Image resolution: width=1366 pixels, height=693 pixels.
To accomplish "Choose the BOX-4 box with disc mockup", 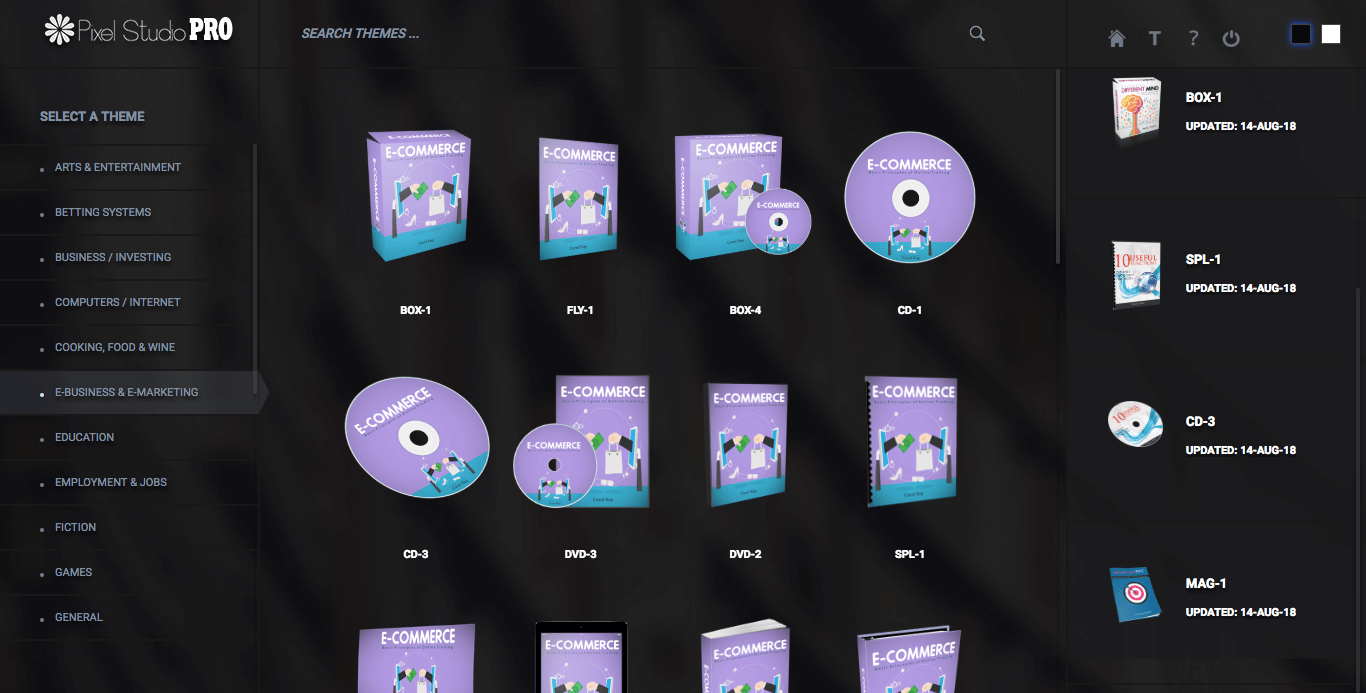I will (742, 197).
